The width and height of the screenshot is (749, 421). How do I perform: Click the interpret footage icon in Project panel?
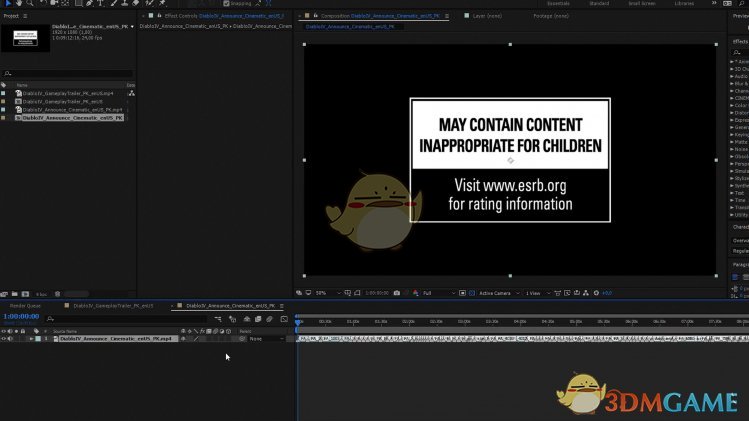pyautogui.click(x=4, y=294)
